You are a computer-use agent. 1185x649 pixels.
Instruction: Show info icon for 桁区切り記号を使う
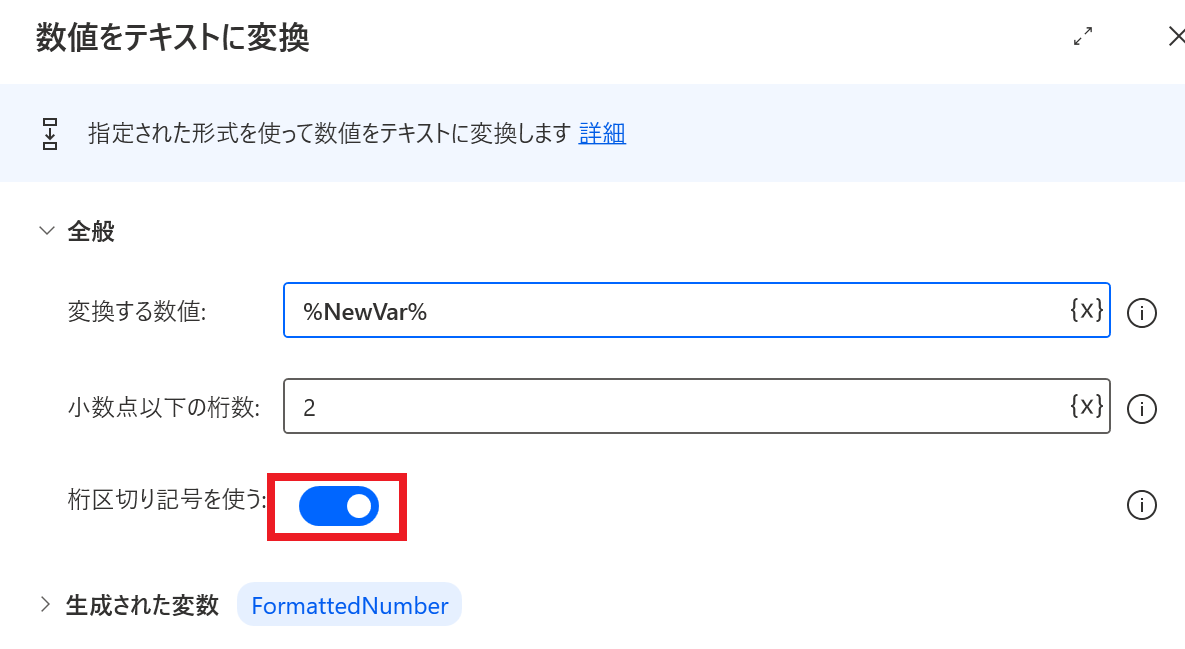(x=1141, y=505)
